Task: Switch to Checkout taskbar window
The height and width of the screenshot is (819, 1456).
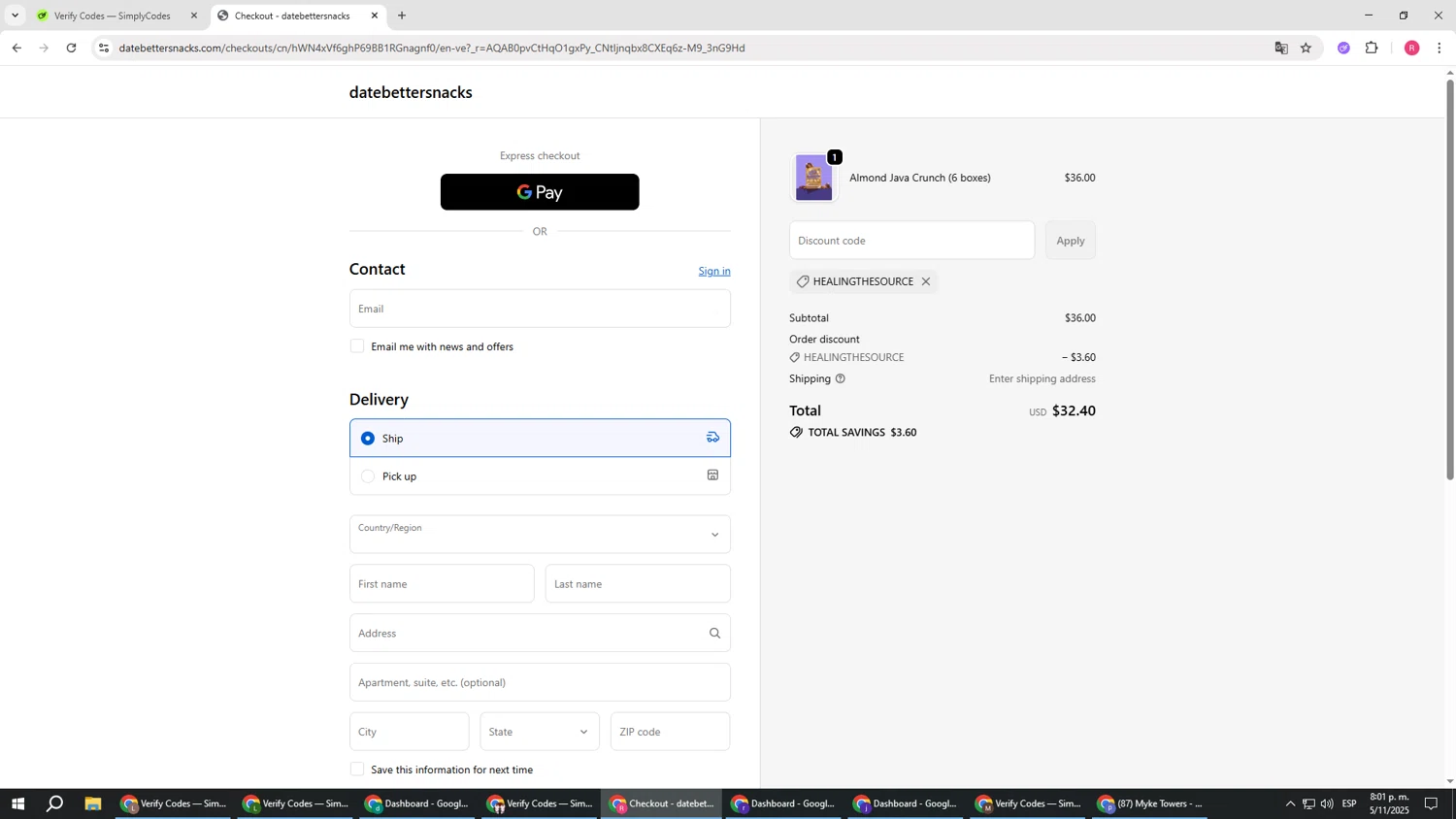Action: [662, 803]
